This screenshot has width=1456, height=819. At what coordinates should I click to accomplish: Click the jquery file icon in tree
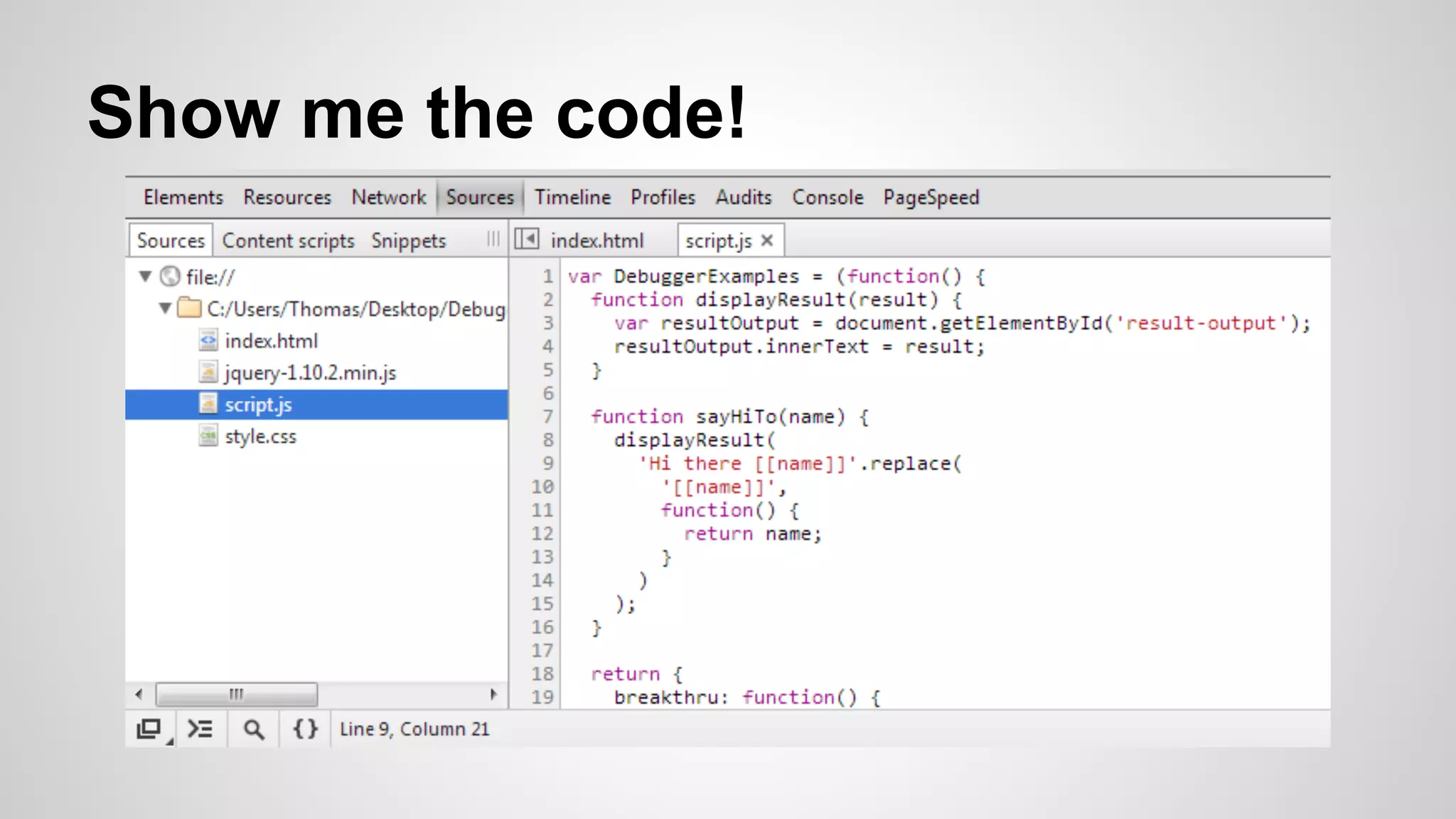coord(208,372)
